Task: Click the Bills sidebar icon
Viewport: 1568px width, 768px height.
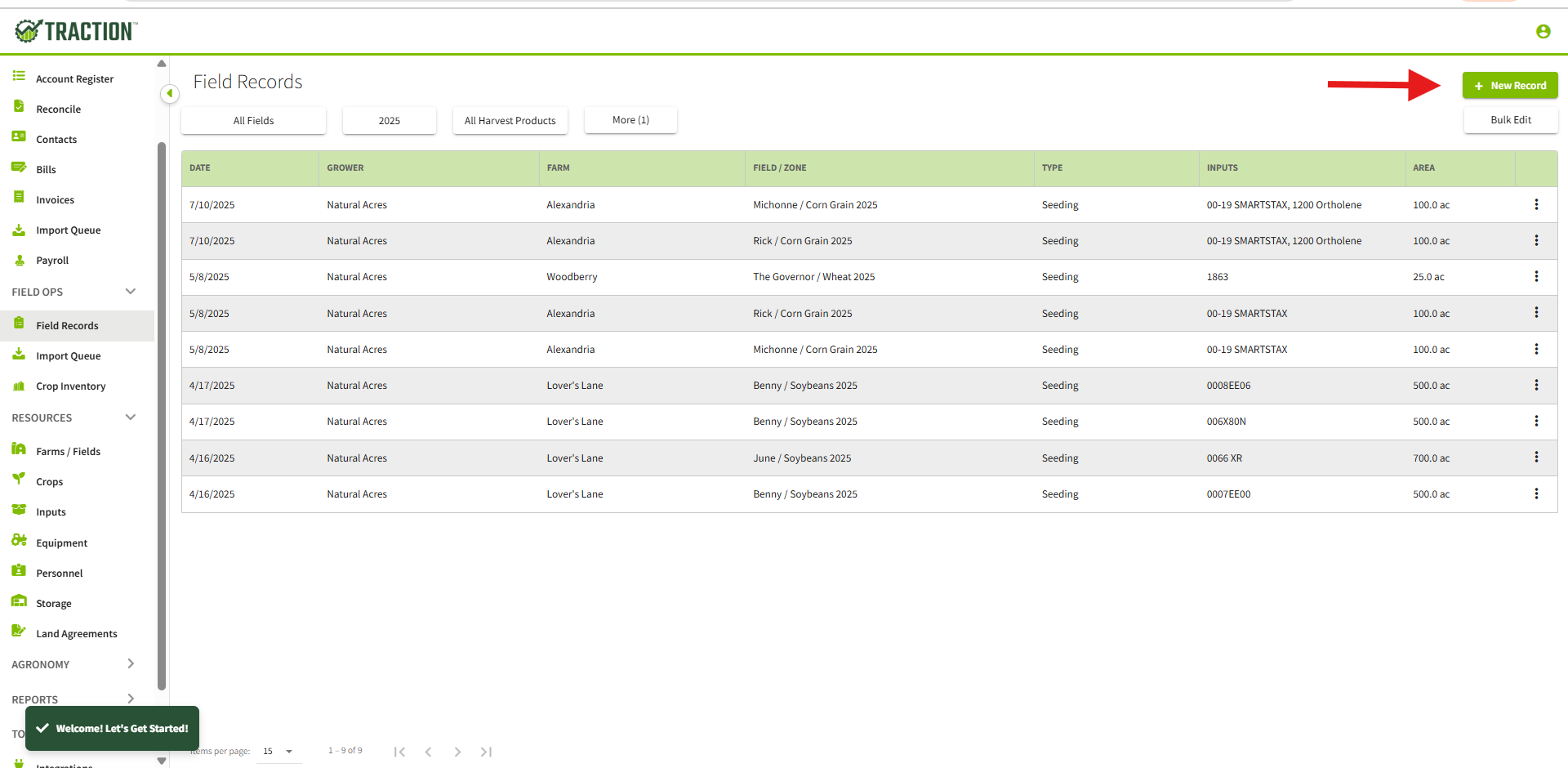Action: pyautogui.click(x=19, y=167)
